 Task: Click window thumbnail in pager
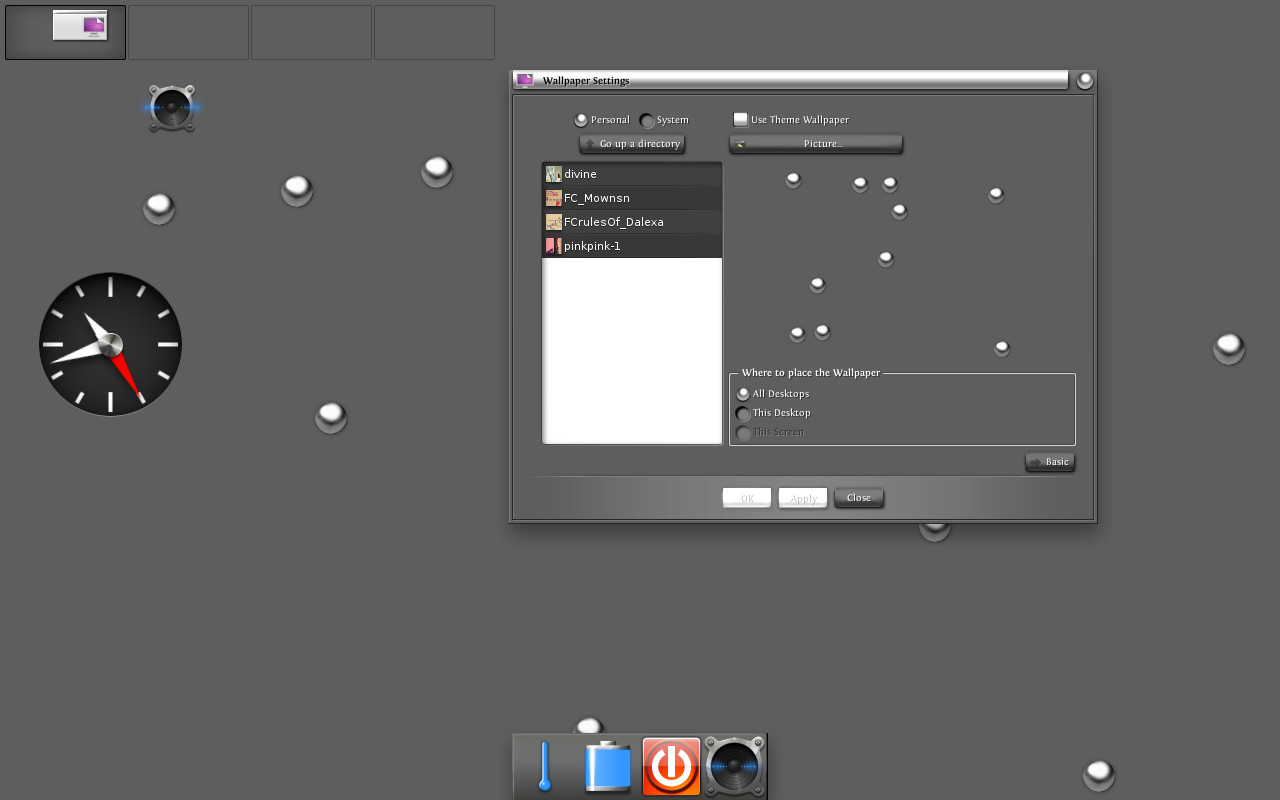coord(80,26)
